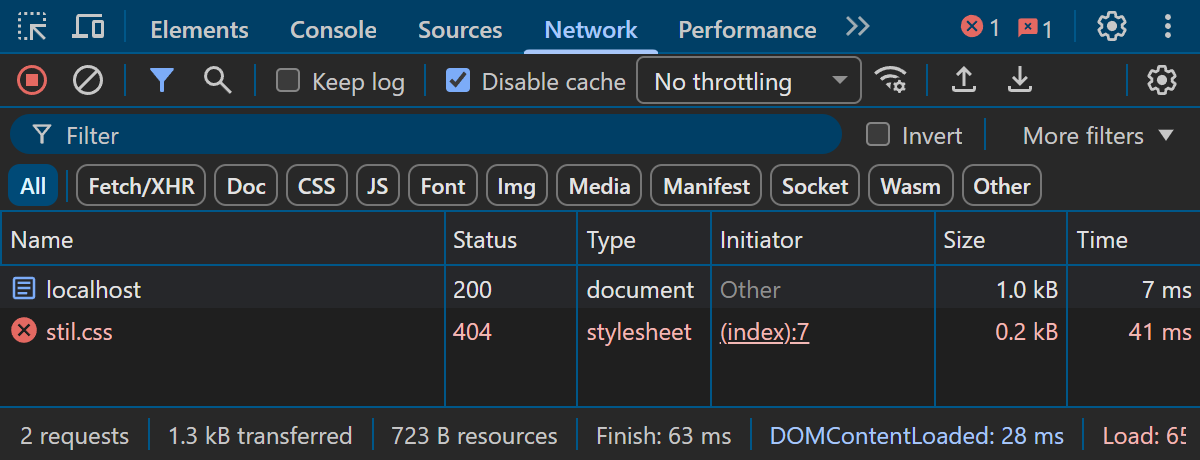
Task: Expand the More filters dropdown
Action: coord(1097,135)
